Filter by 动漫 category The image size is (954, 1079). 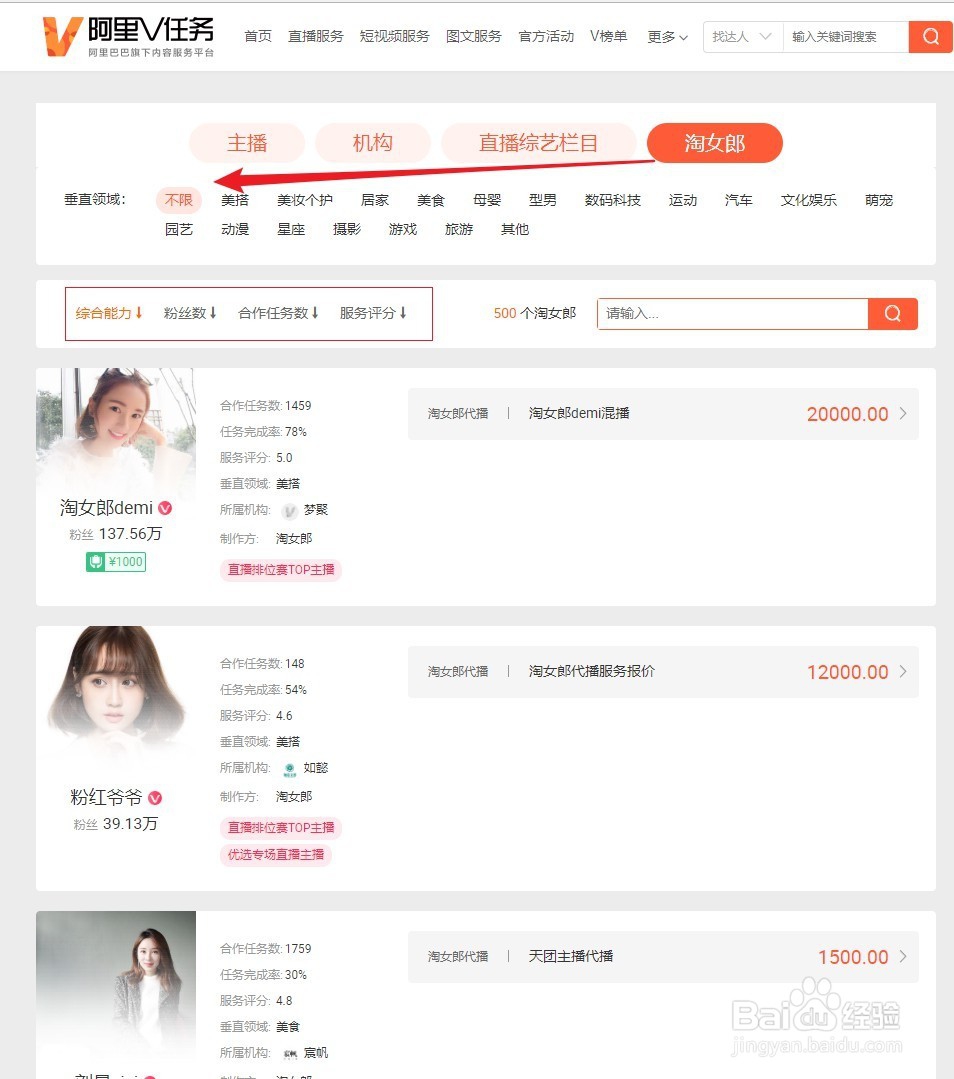click(235, 229)
